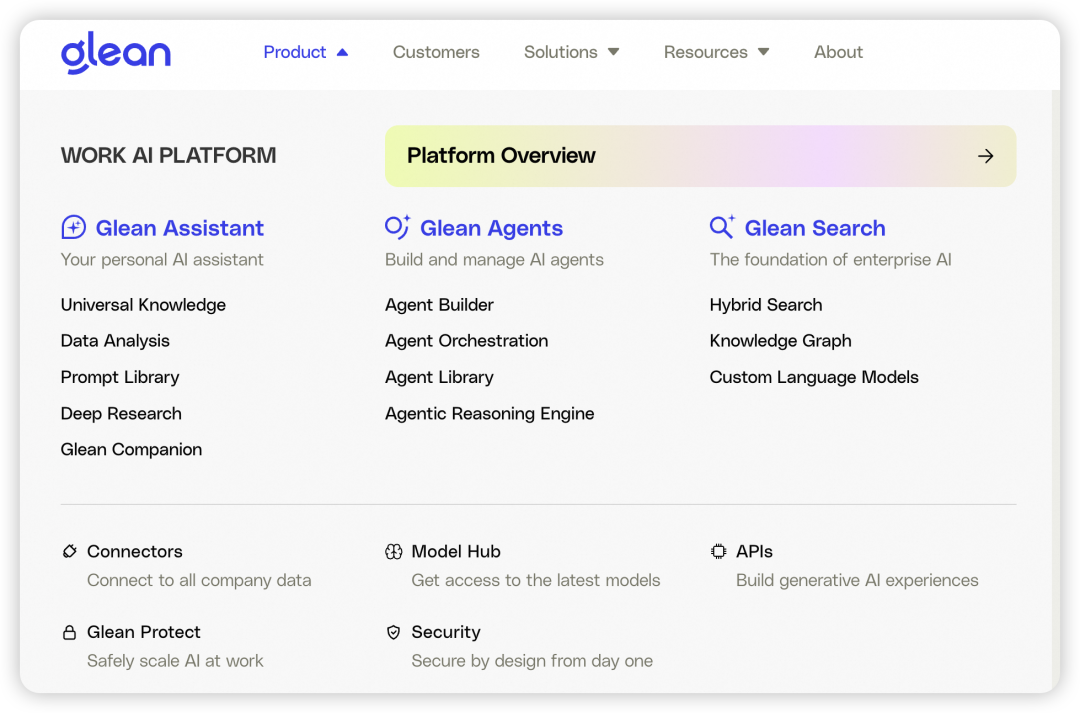This screenshot has height=713, width=1080.
Task: Click the Security shield icon
Action: [x=394, y=632]
